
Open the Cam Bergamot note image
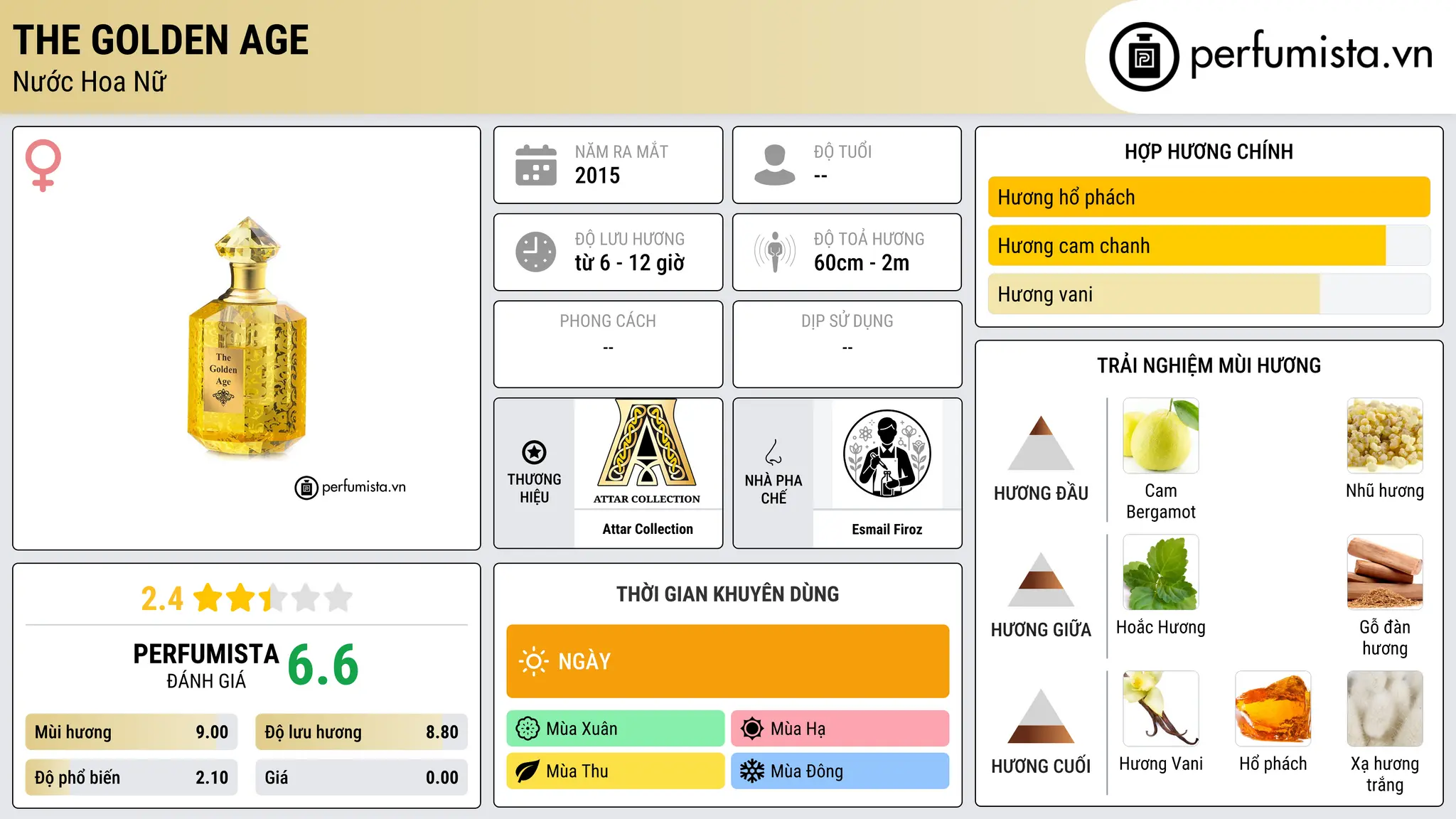[x=1161, y=436]
